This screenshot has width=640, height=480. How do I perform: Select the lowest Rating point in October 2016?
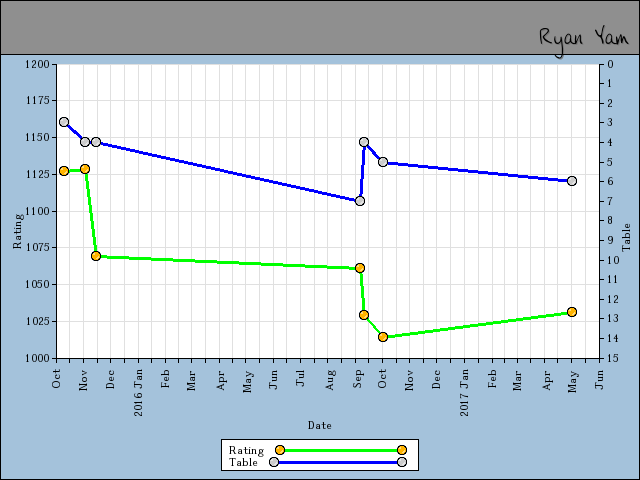(383, 337)
